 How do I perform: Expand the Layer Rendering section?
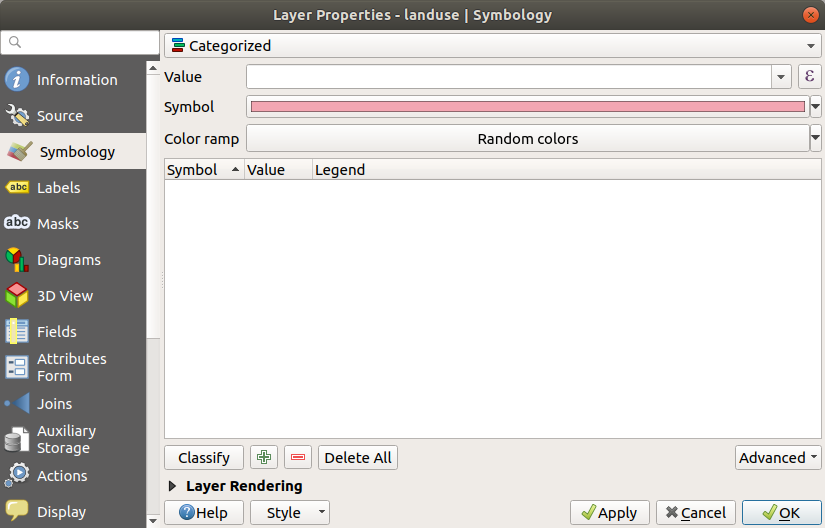(174, 486)
